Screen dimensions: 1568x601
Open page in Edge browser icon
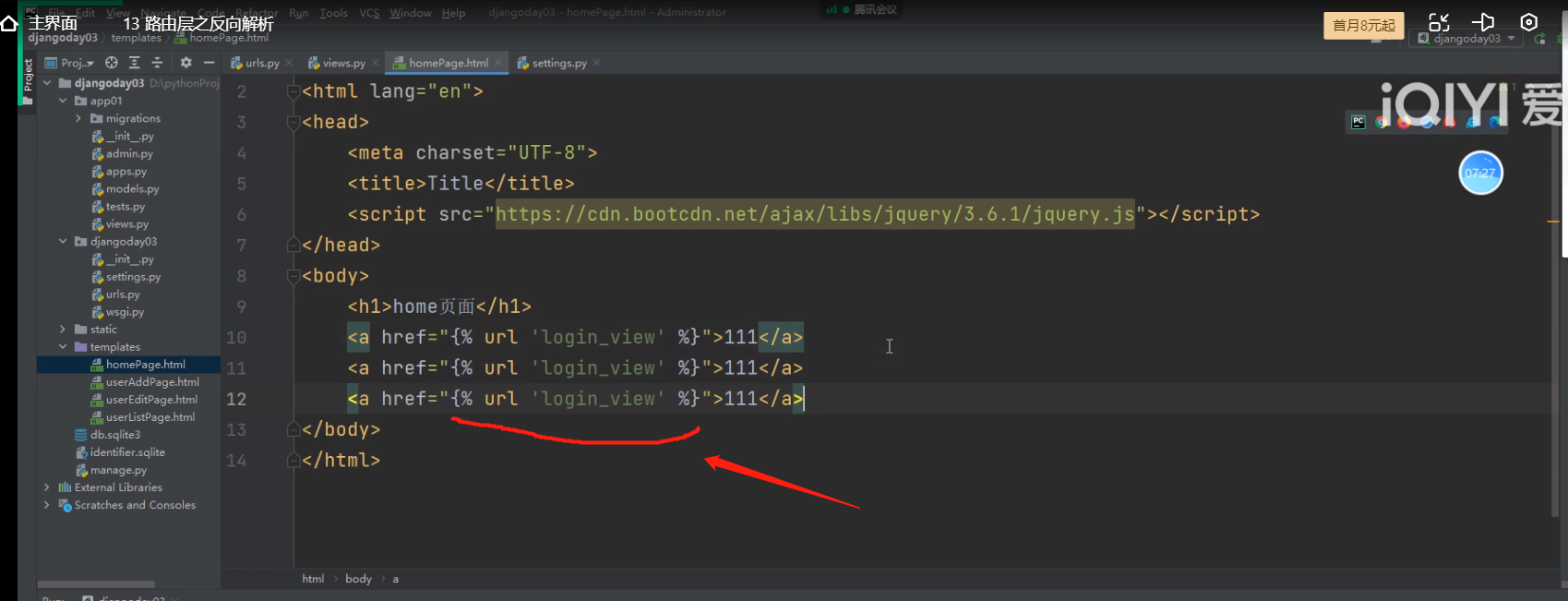tap(1495, 122)
